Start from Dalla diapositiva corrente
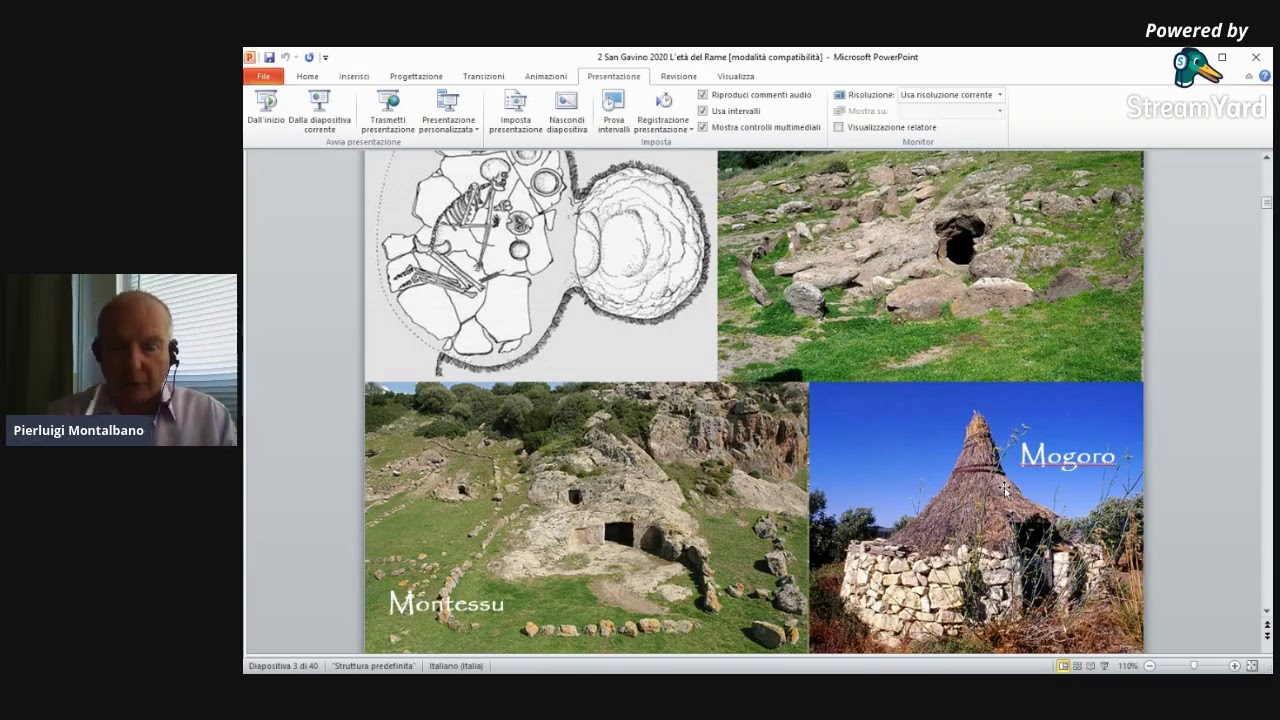 point(319,111)
